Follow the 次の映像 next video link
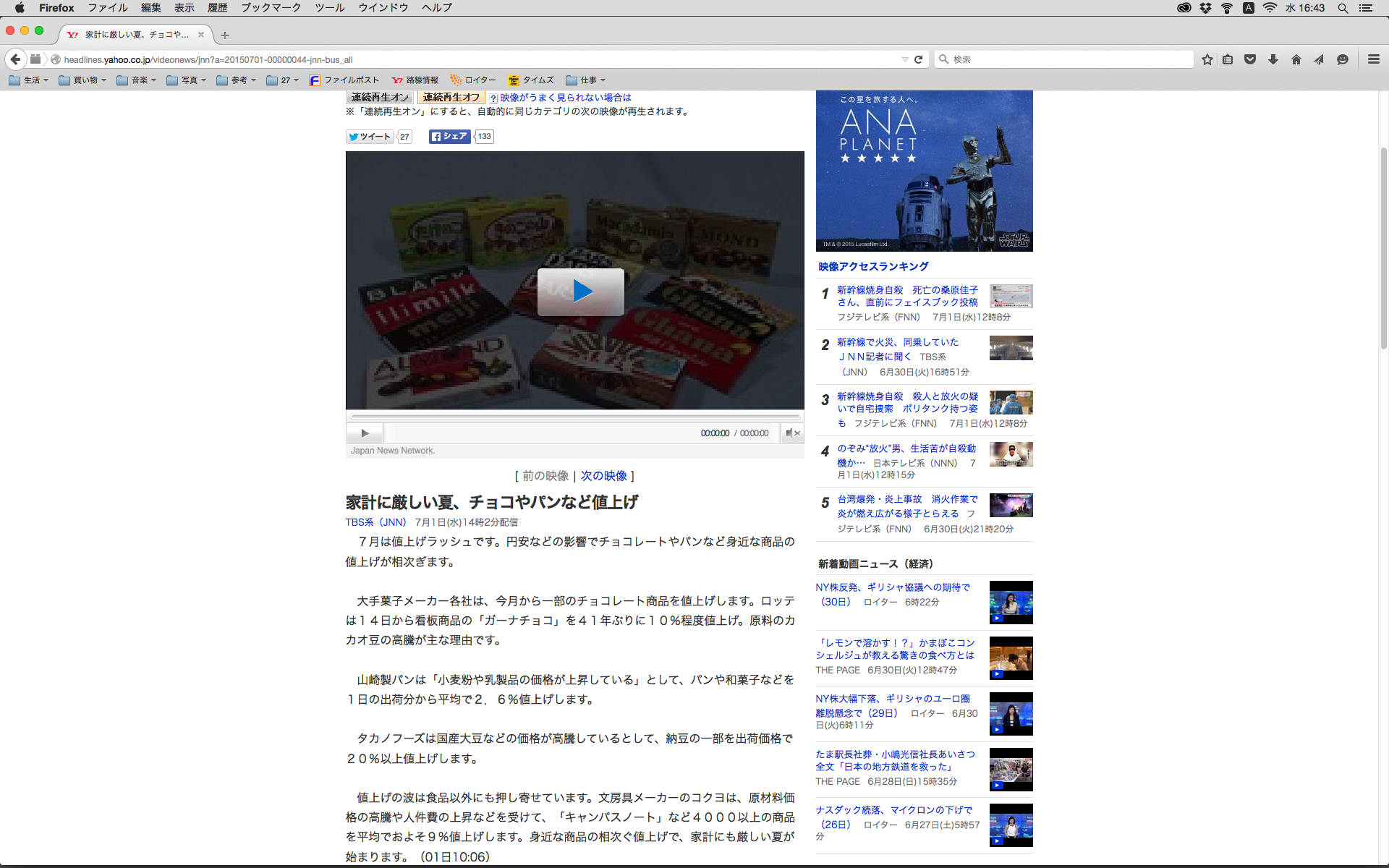Viewport: 1389px width, 868px height. 603,476
